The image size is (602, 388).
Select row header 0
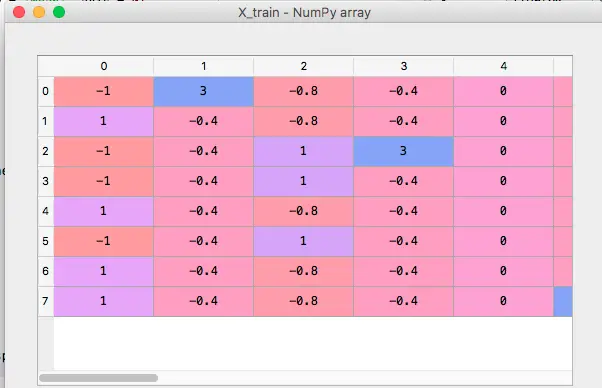pyautogui.click(x=46, y=91)
